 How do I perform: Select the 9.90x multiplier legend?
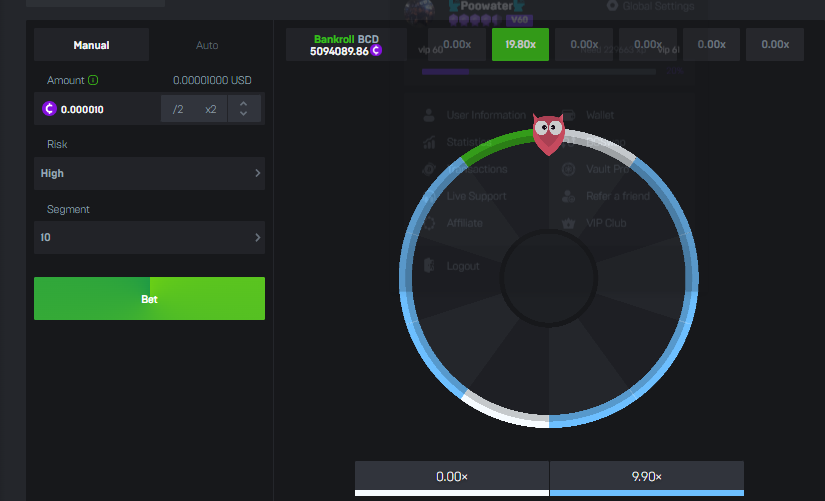pos(646,477)
